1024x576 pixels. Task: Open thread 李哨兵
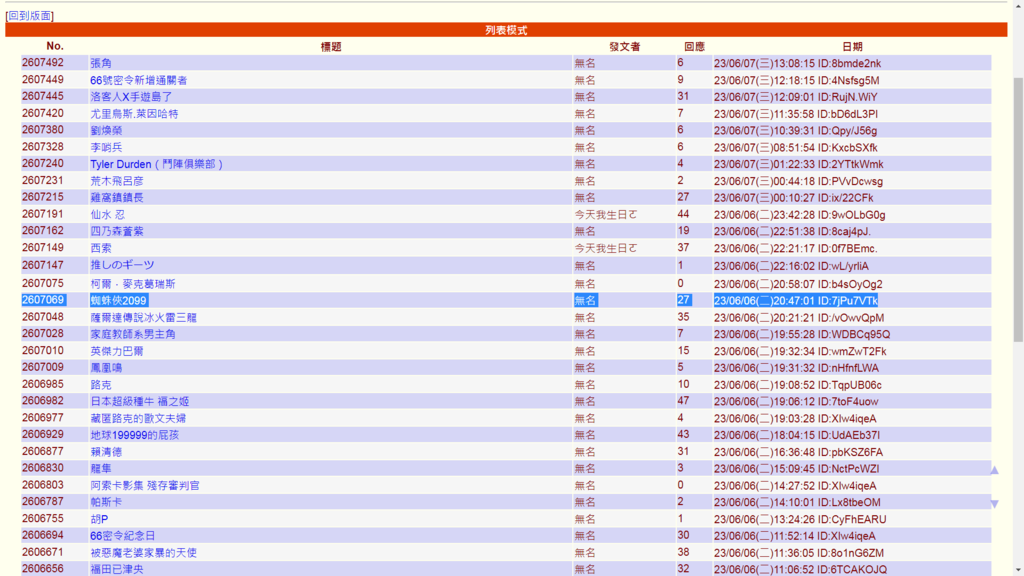tap(106, 148)
